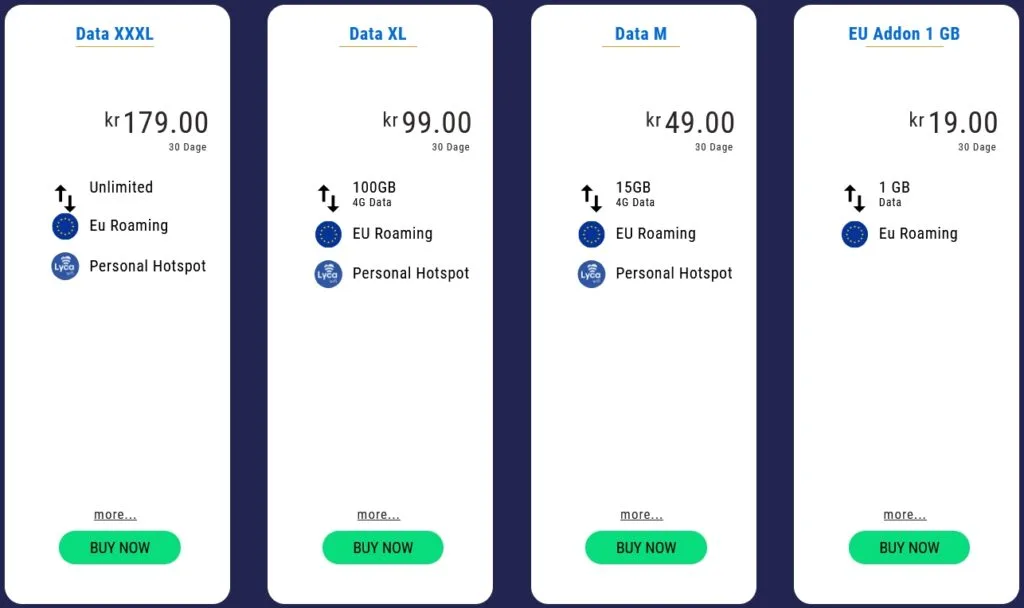Click the data arrows icon beside 1 GB
The image size is (1024, 608).
tap(854, 198)
